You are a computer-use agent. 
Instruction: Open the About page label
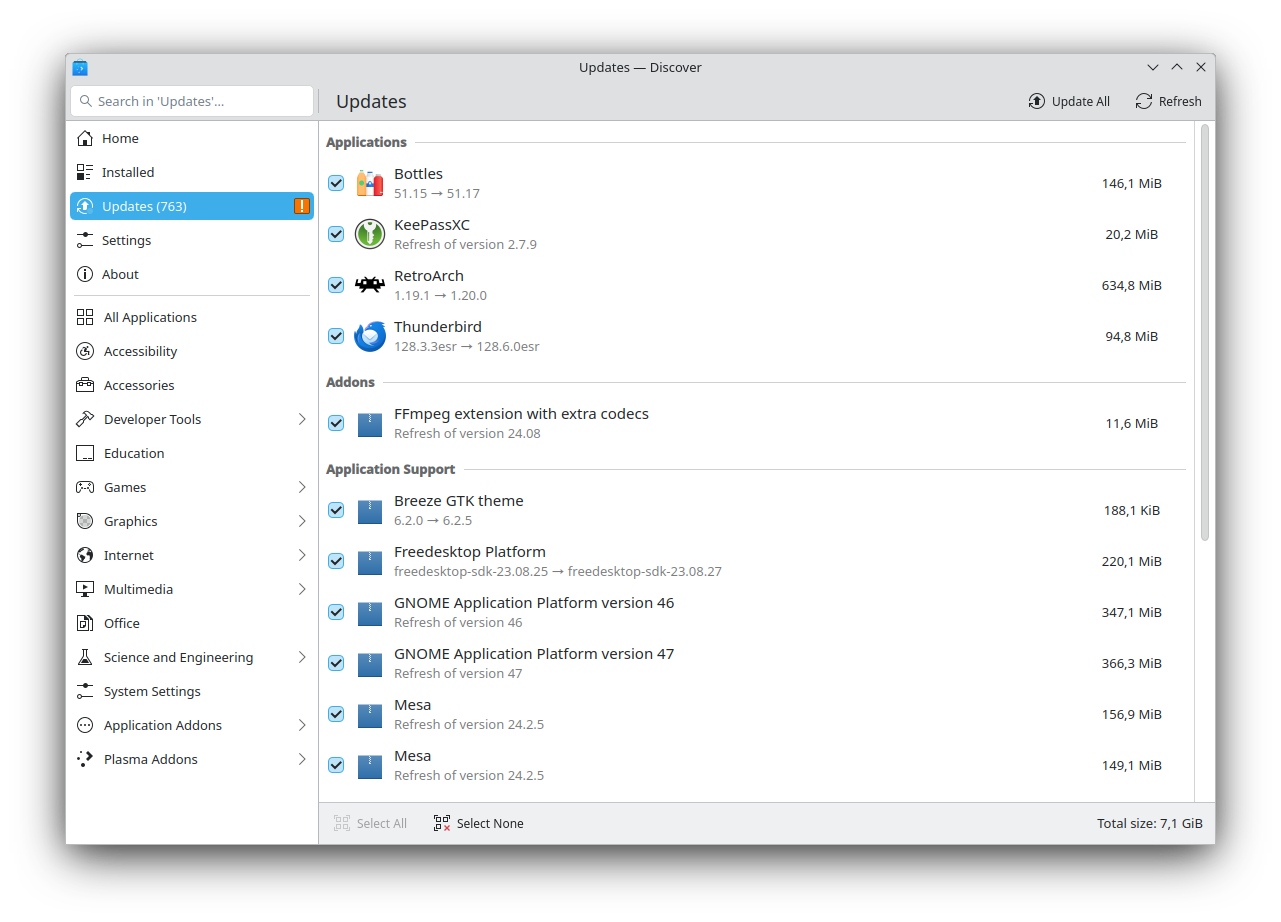(x=120, y=274)
